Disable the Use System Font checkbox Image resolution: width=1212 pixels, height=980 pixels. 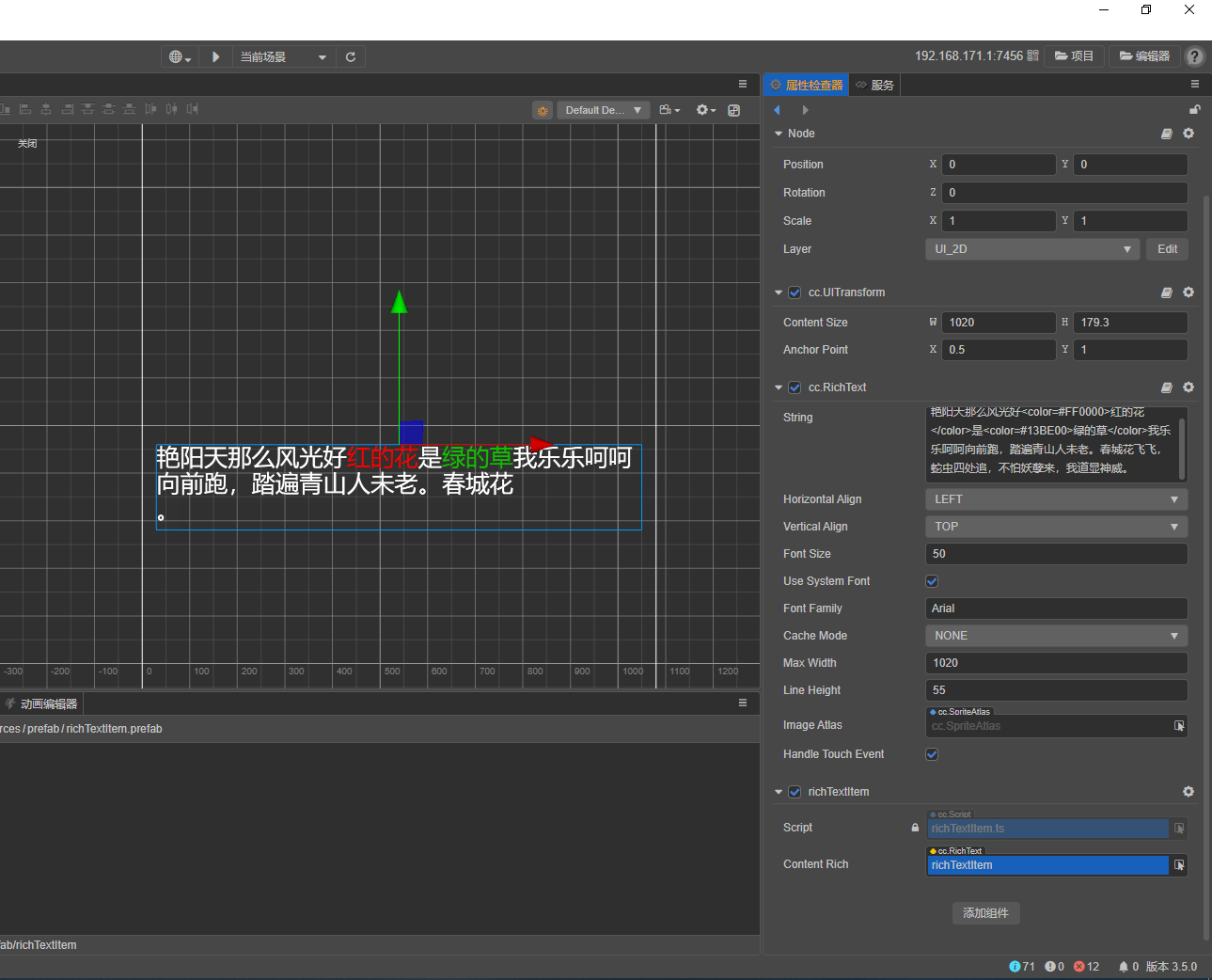coord(932,581)
